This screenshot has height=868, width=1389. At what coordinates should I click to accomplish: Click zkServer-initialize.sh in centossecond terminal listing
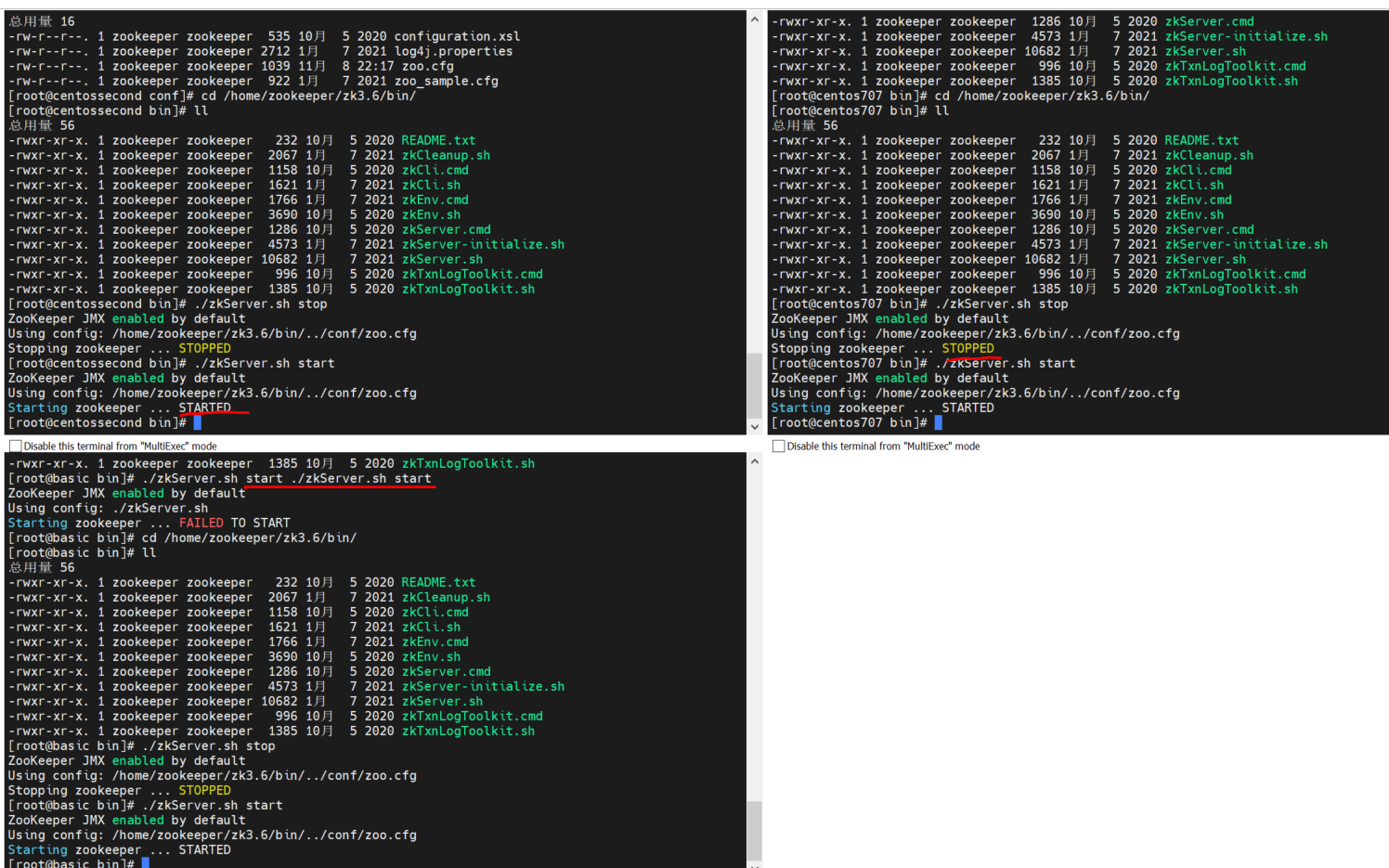click(483, 244)
